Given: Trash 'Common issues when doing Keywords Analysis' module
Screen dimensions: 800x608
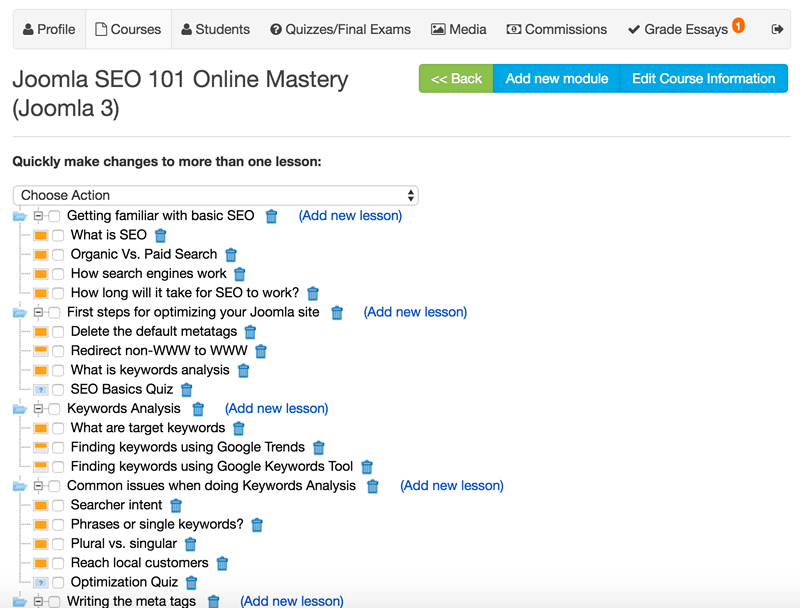Looking at the screenshot, I should tap(373, 486).
